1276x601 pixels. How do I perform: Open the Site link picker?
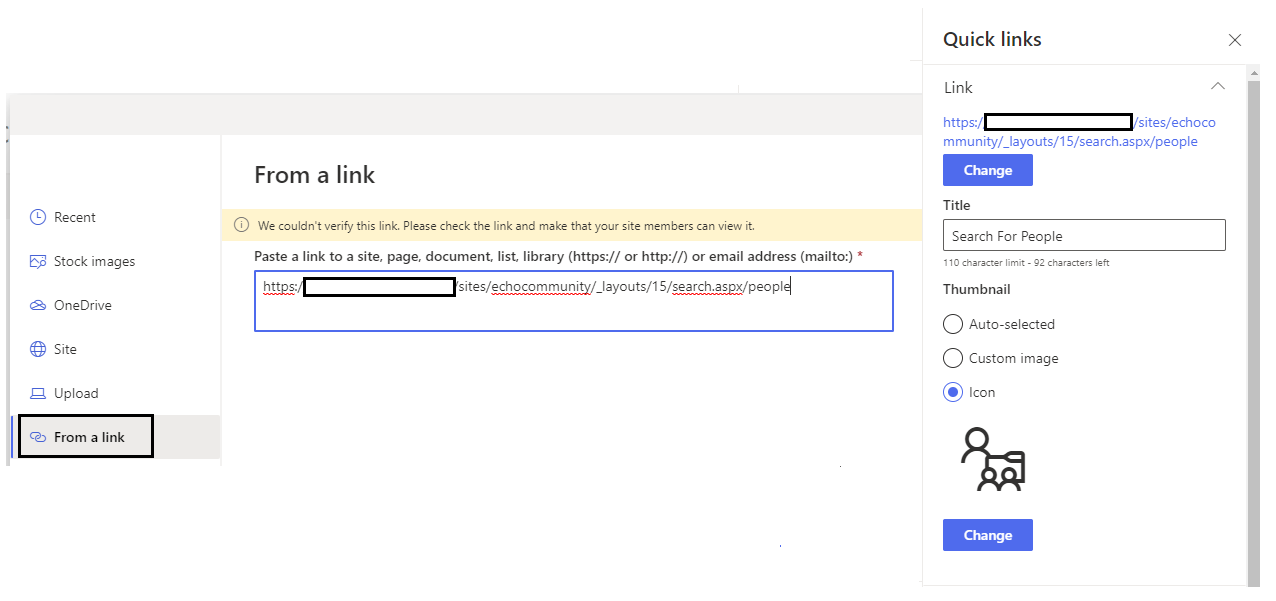66,349
